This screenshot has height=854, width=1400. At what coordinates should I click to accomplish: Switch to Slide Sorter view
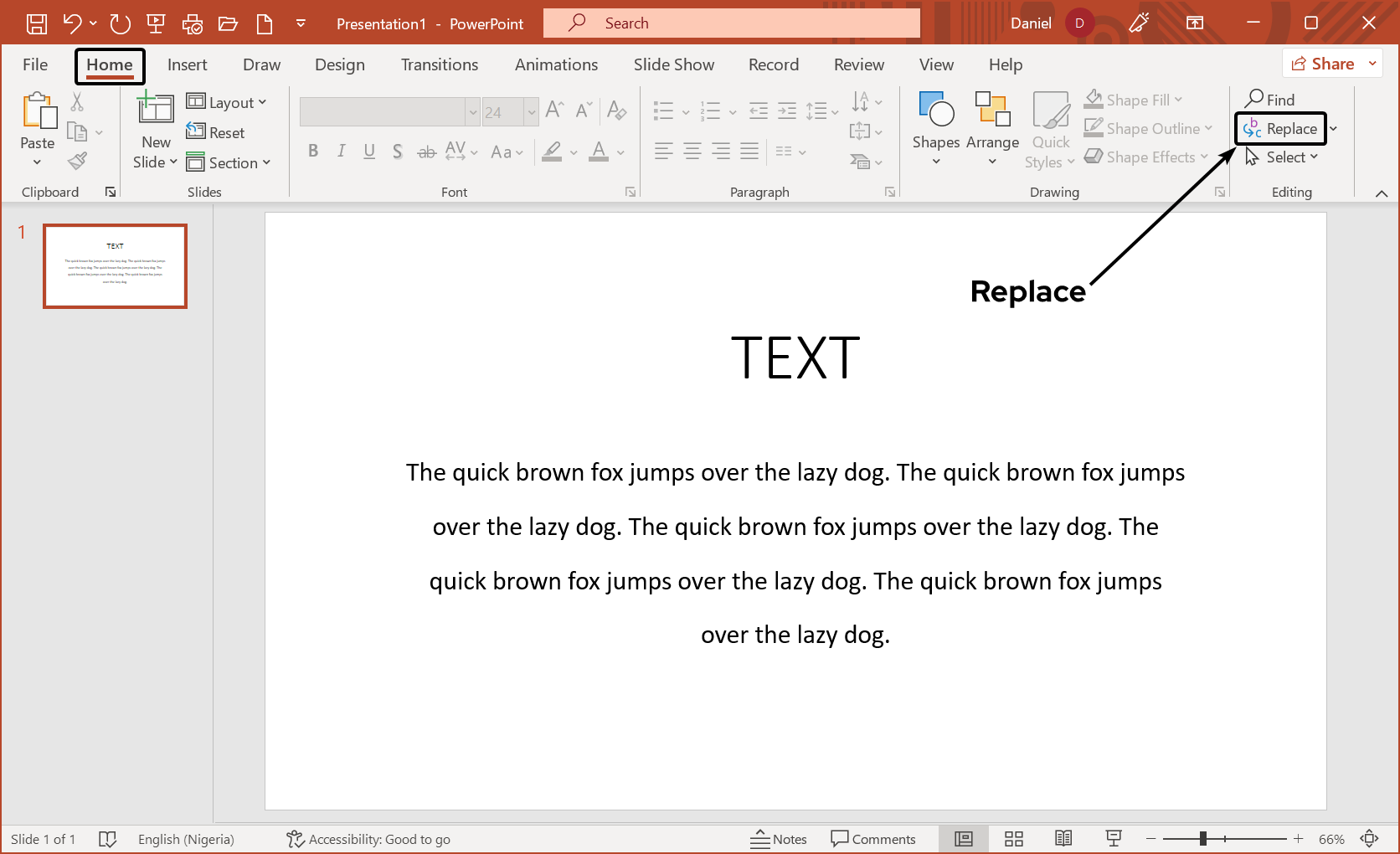[1014, 839]
